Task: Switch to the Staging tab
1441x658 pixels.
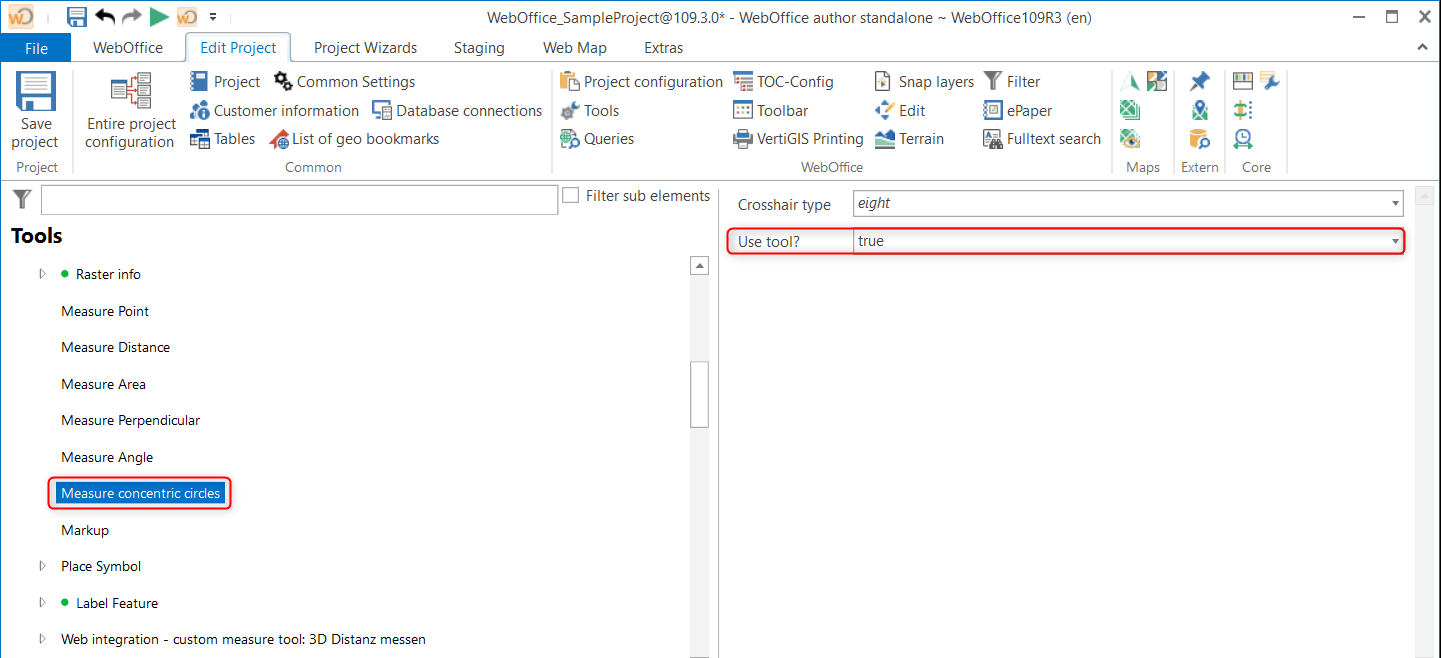Action: point(478,47)
